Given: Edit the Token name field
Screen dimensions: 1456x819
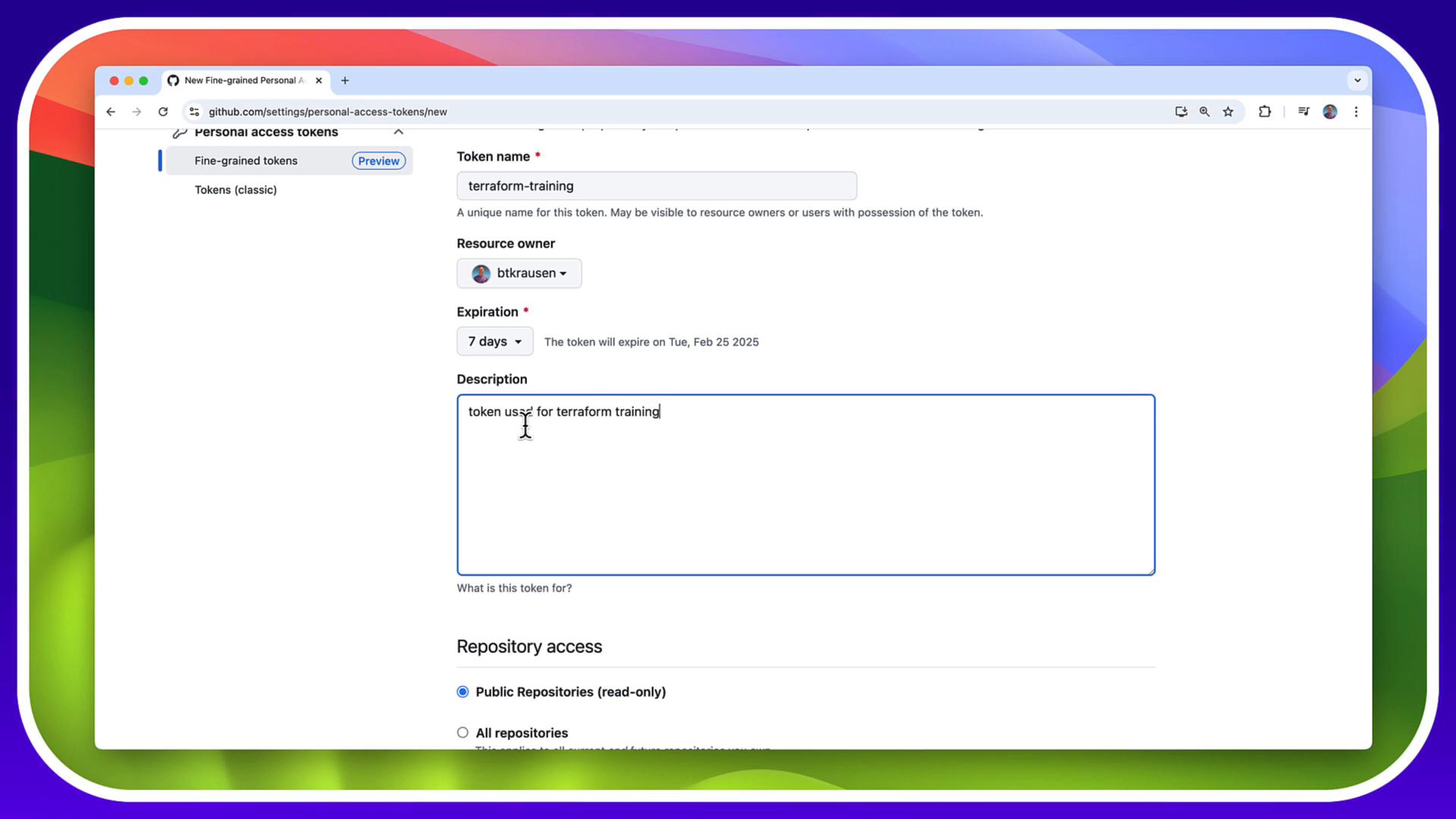Looking at the screenshot, I should (x=657, y=186).
